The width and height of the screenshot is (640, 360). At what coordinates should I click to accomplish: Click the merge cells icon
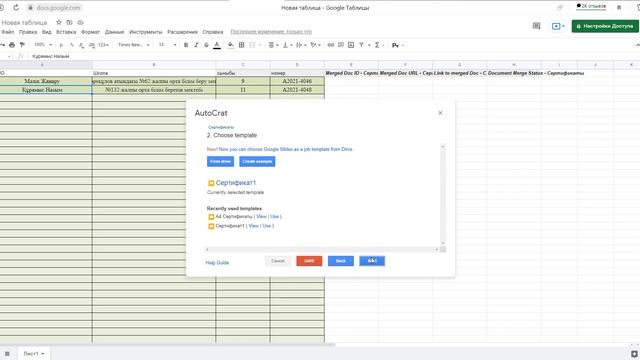(252, 45)
